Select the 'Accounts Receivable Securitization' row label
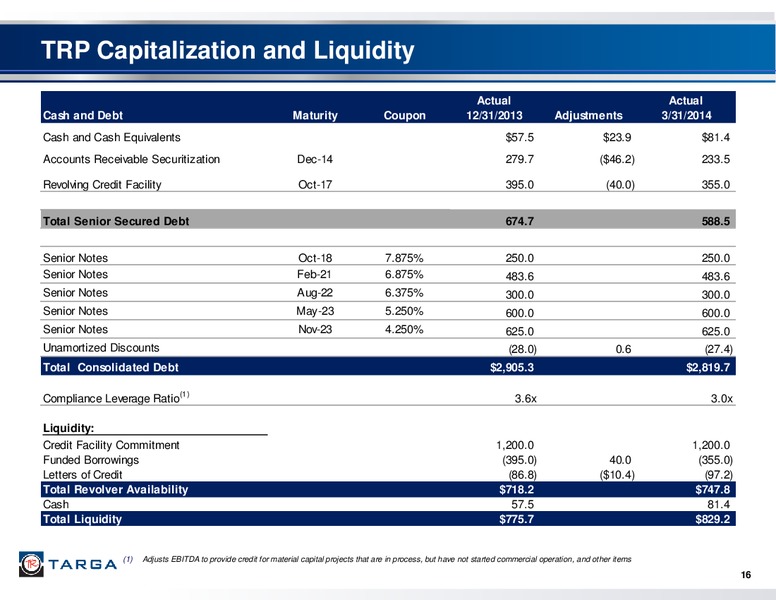Image resolution: width=776 pixels, height=600 pixels. (131, 159)
